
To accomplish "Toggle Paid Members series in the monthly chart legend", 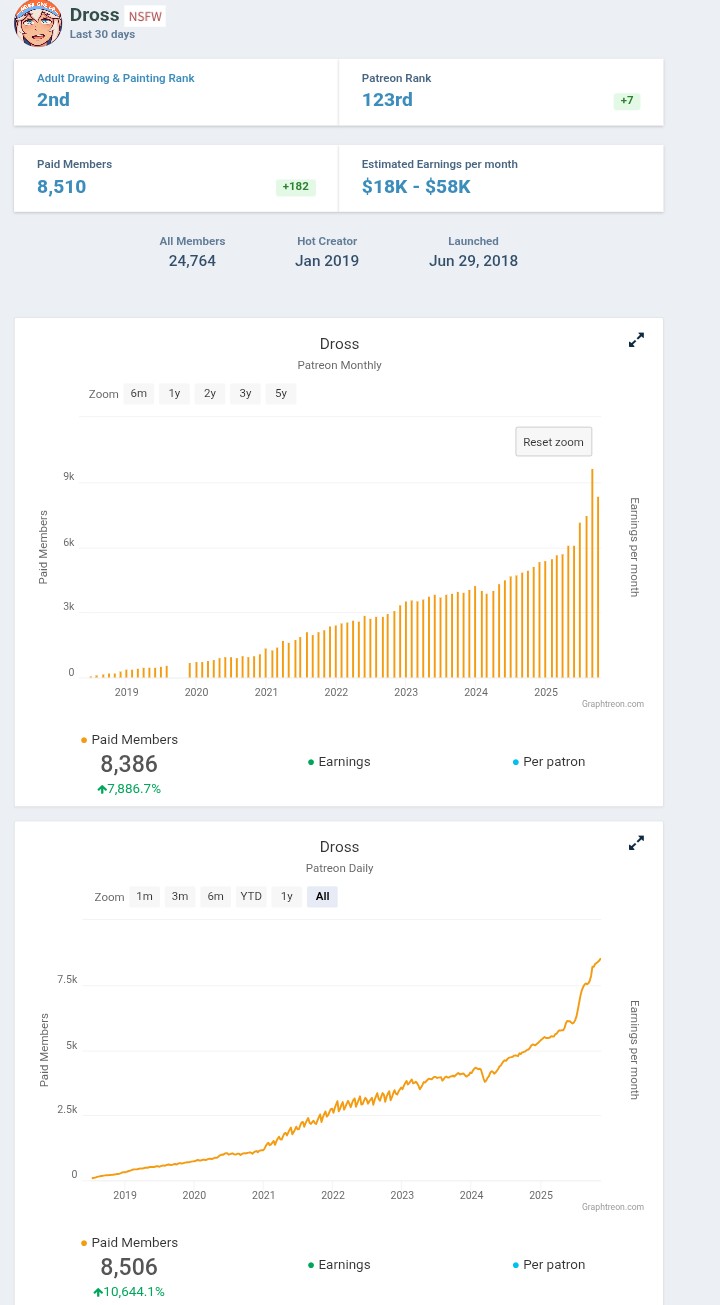I will (x=134, y=740).
